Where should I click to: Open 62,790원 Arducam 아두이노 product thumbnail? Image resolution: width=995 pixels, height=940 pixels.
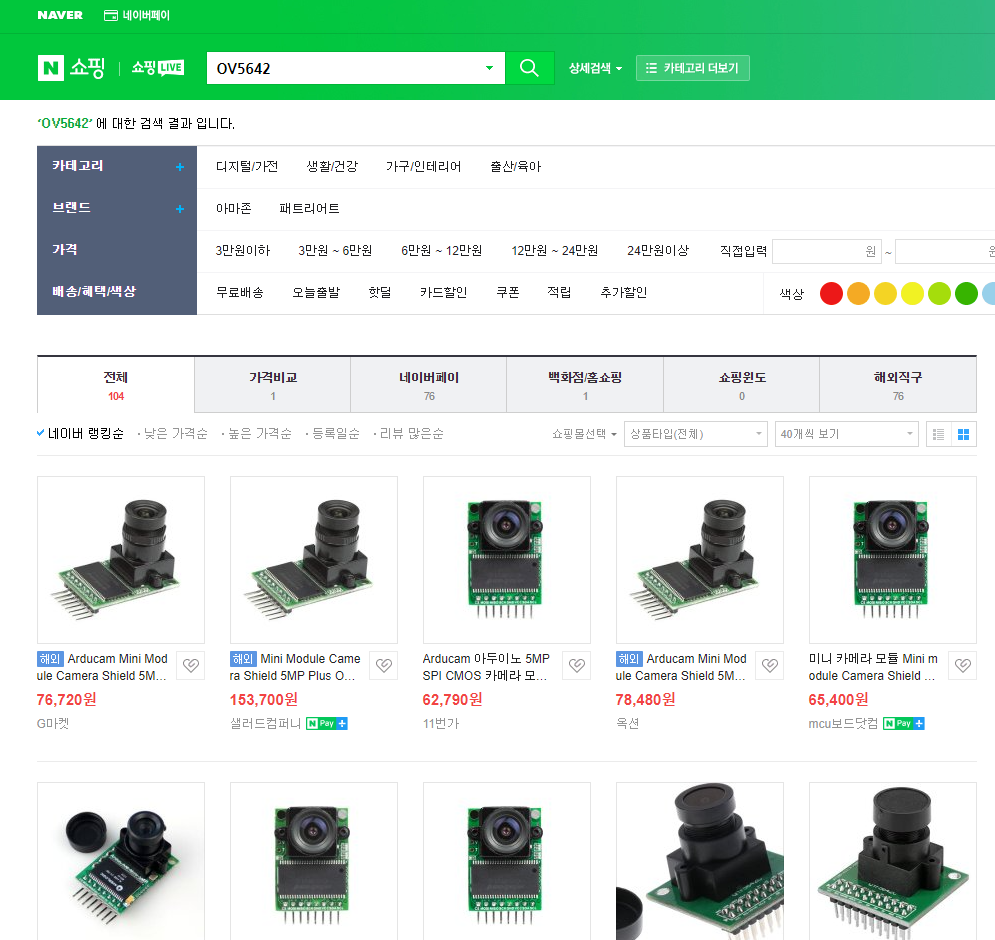pos(506,560)
